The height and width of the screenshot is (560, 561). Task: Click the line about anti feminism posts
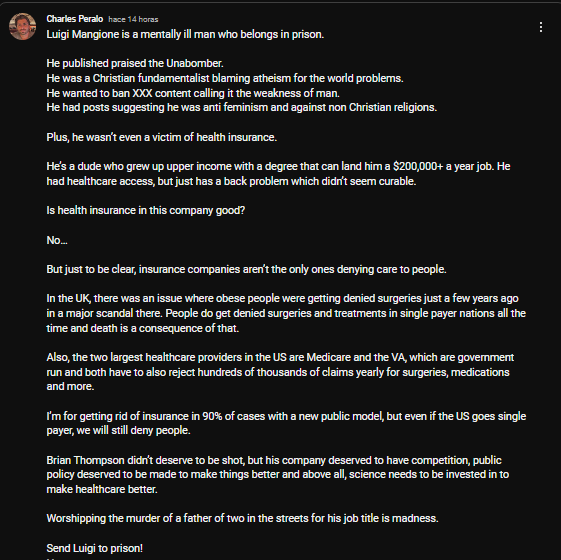click(x=242, y=107)
